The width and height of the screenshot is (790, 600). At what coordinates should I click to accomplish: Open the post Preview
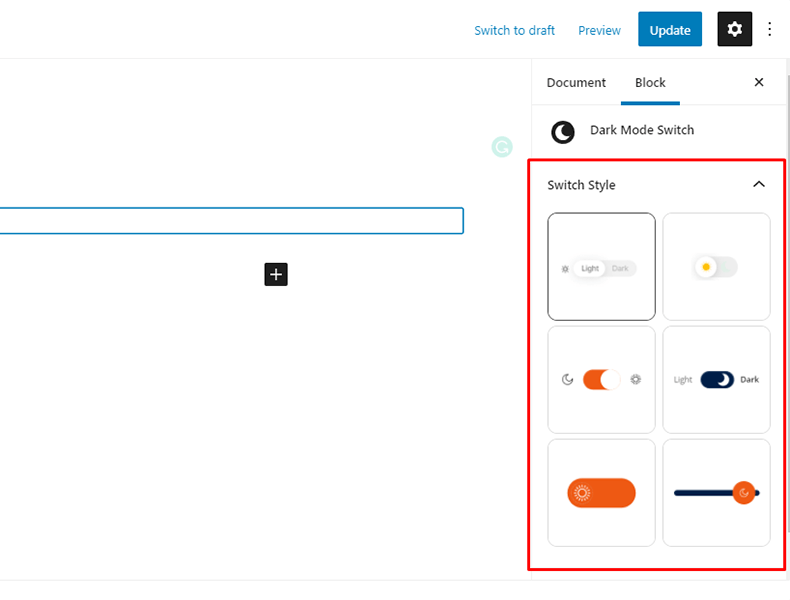pos(599,30)
